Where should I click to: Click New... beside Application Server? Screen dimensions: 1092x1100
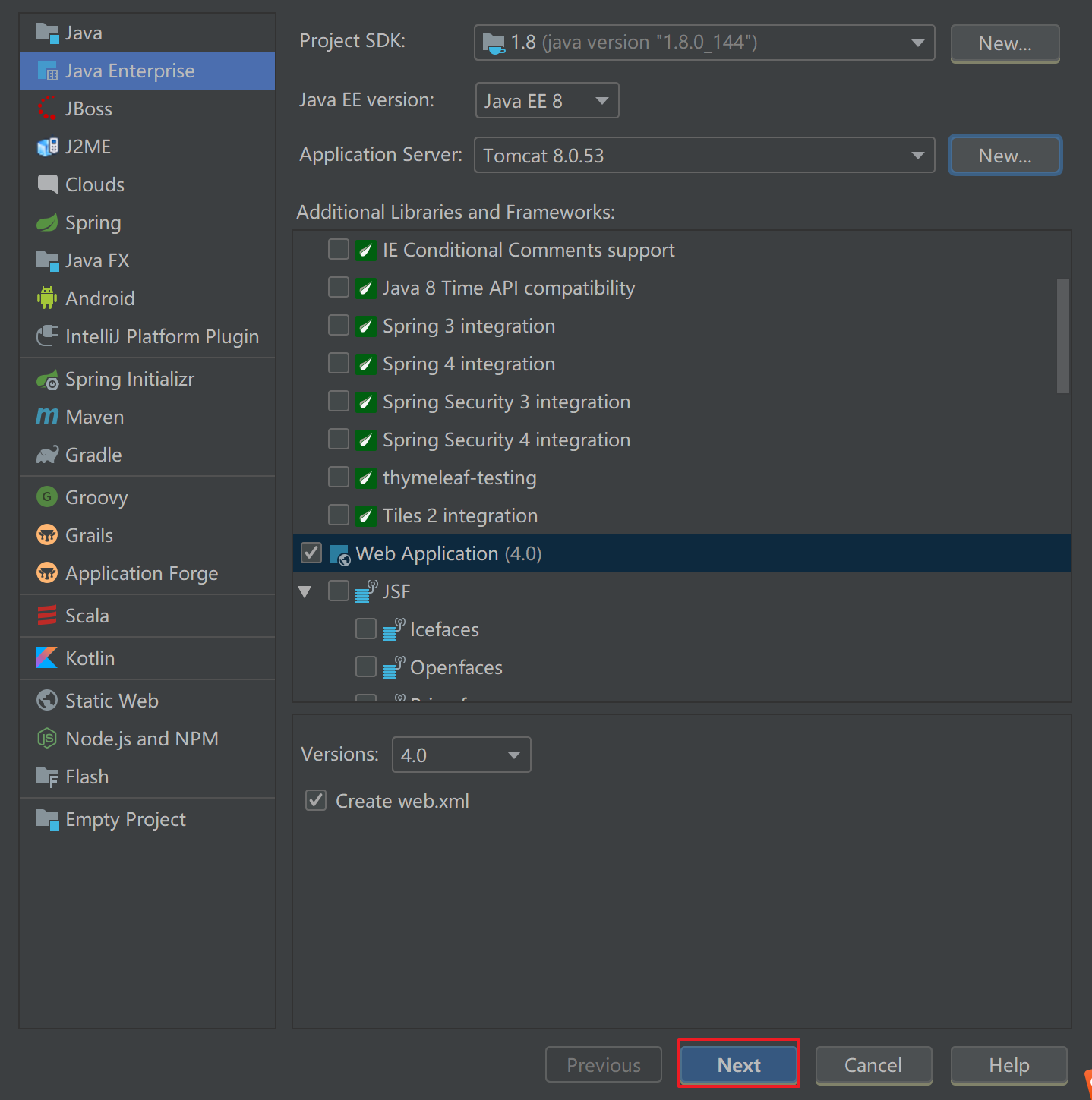(1005, 156)
